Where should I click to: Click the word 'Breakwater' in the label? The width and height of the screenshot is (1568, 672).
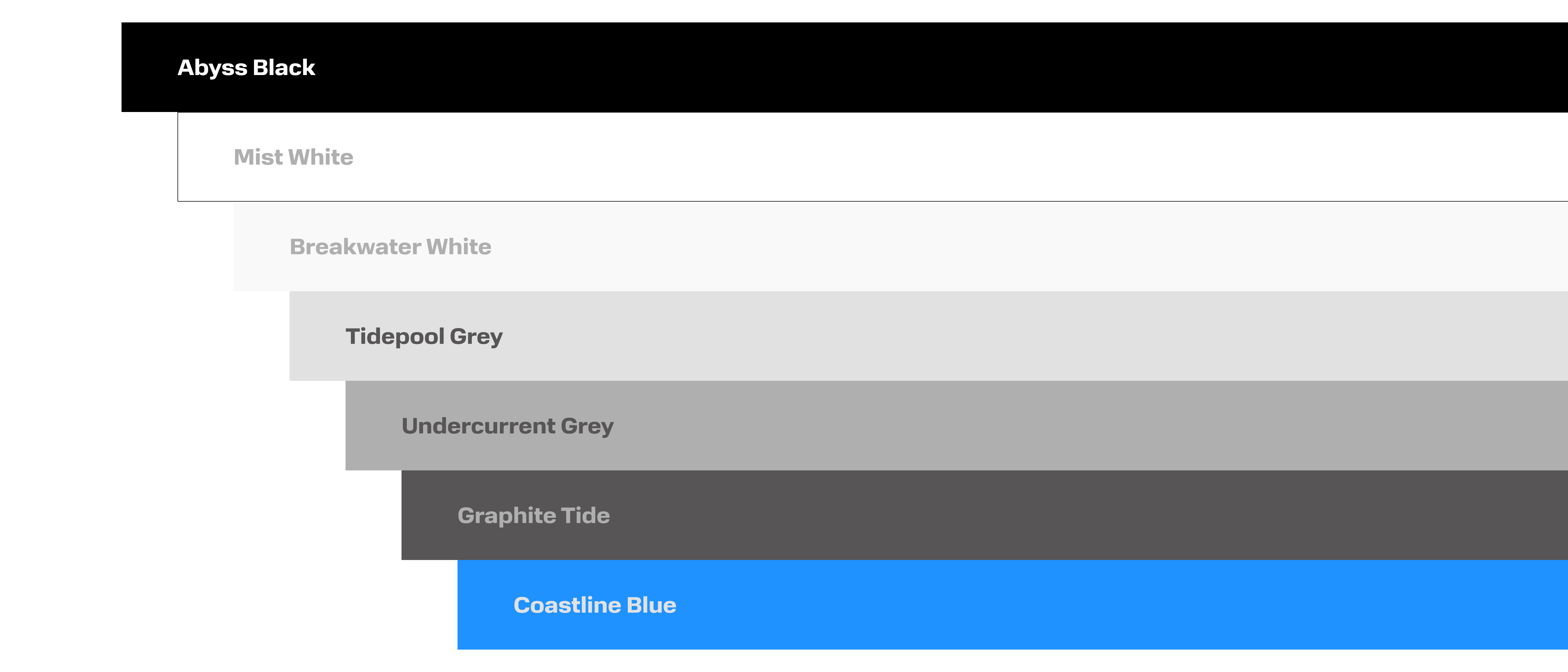[355, 246]
